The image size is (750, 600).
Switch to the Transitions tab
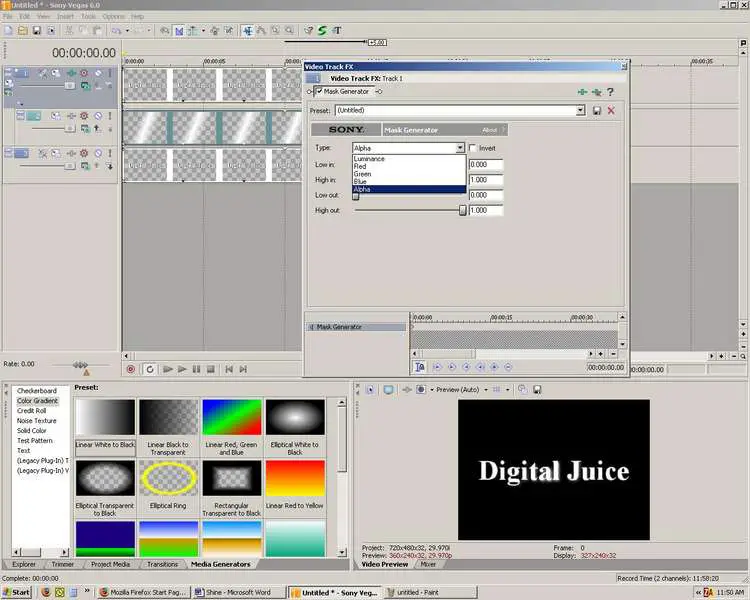click(162, 564)
